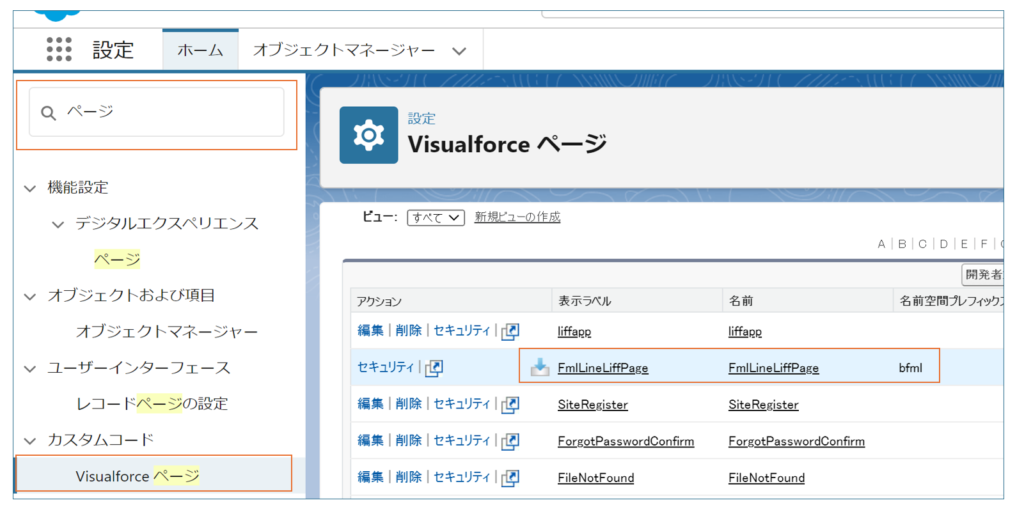Viewport: 1024px width, 514px height.
Task: Click セキュリティ link in FmlLineLiffPage row
Action: click(385, 367)
